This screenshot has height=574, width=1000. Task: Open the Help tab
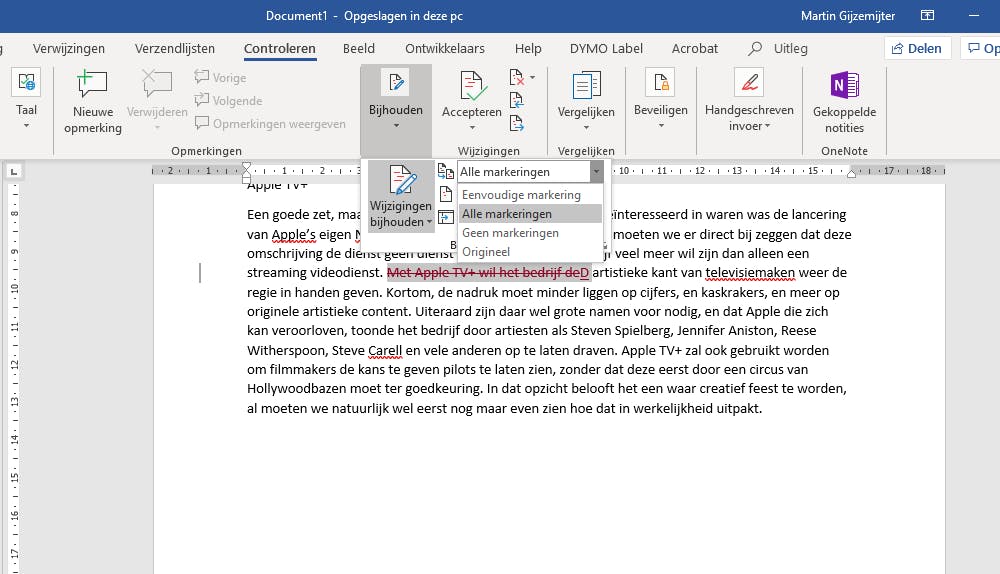click(528, 48)
